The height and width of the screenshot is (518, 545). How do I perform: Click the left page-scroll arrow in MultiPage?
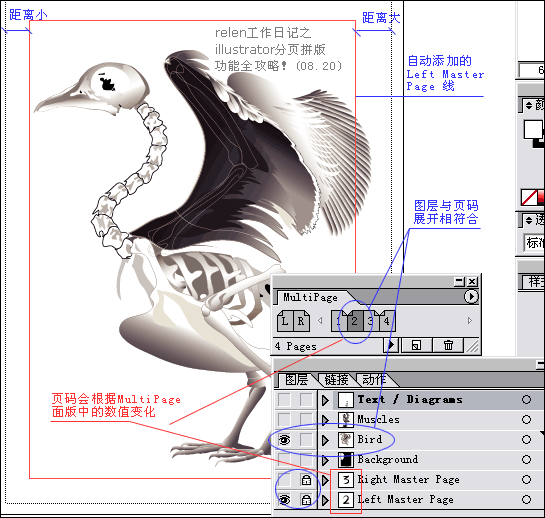coord(320,320)
